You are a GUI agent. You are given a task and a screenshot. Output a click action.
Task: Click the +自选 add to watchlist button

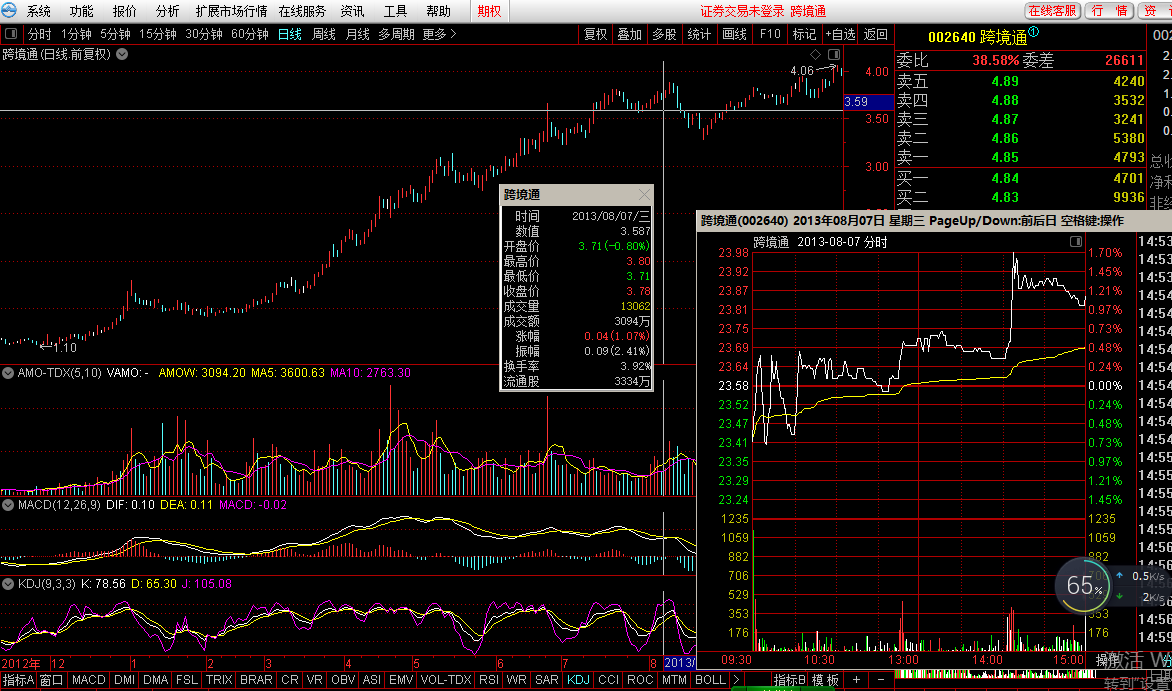click(840, 34)
